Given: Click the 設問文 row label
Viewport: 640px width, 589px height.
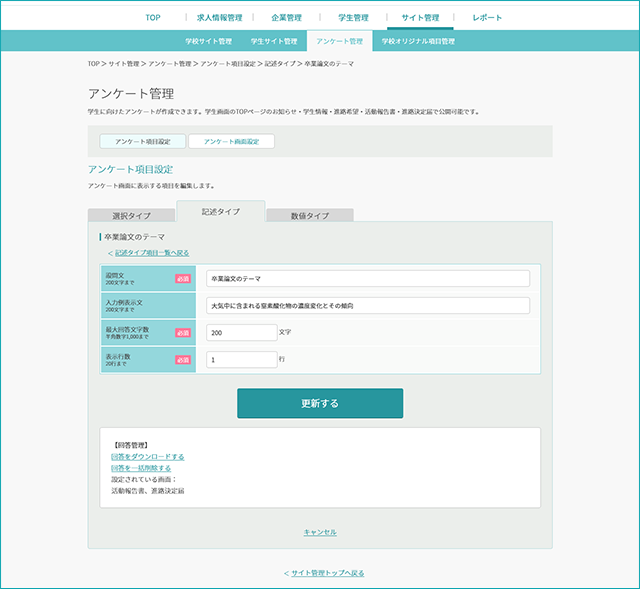Looking at the screenshot, I should pos(115,276).
